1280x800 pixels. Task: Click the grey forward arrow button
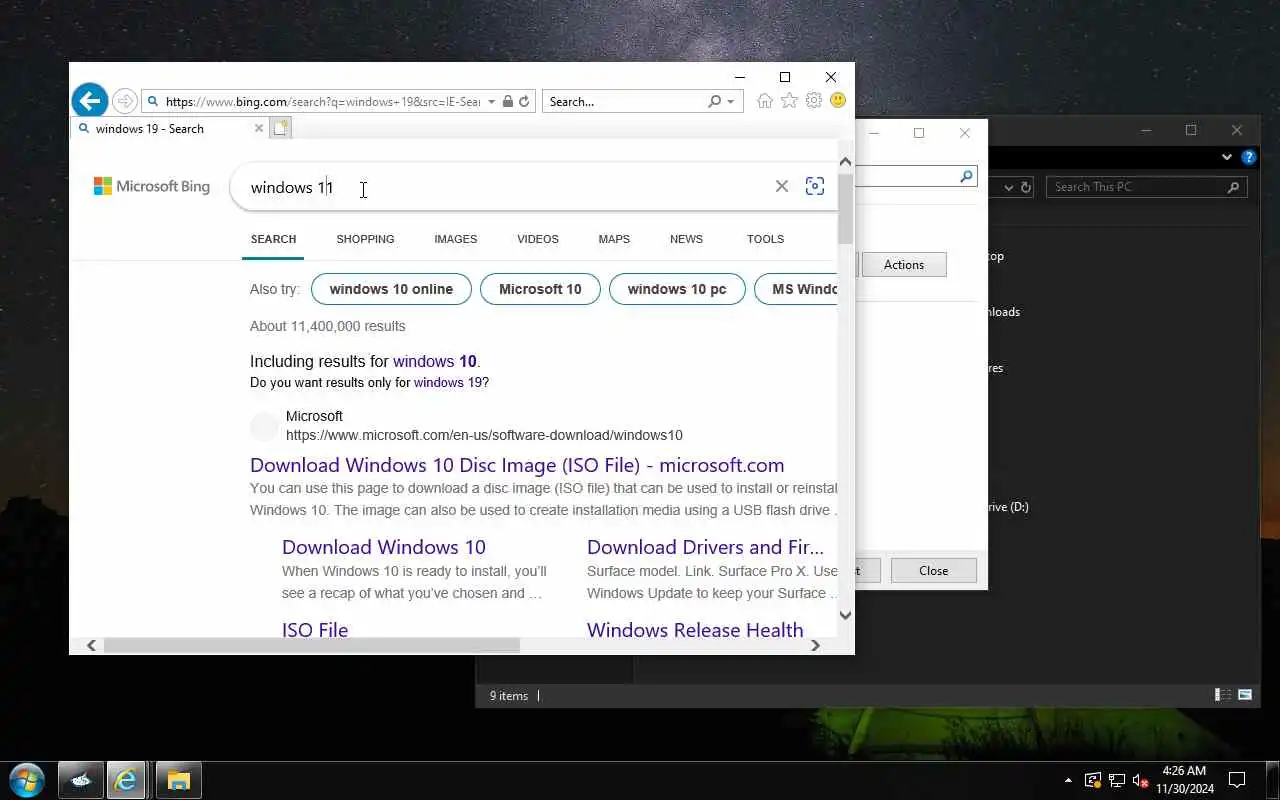coord(125,101)
